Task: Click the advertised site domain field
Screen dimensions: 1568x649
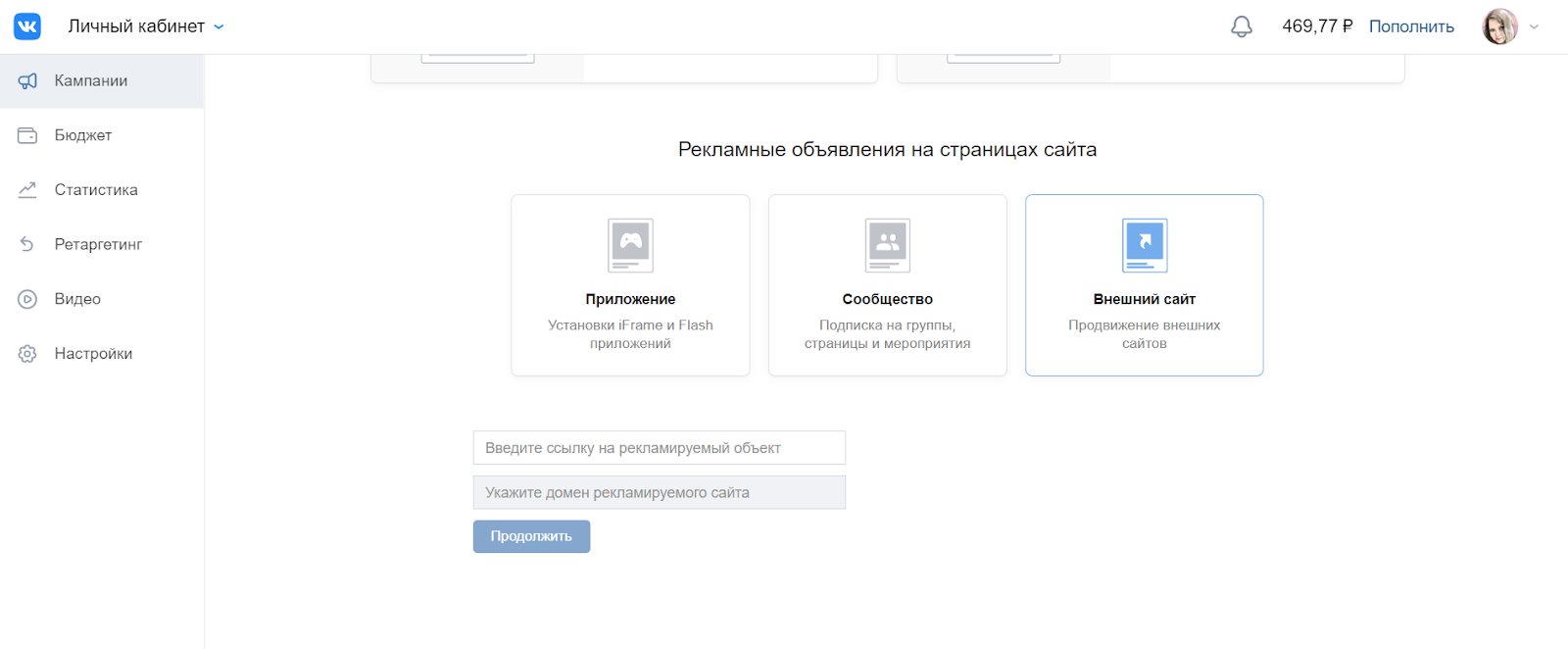Action: pos(660,493)
